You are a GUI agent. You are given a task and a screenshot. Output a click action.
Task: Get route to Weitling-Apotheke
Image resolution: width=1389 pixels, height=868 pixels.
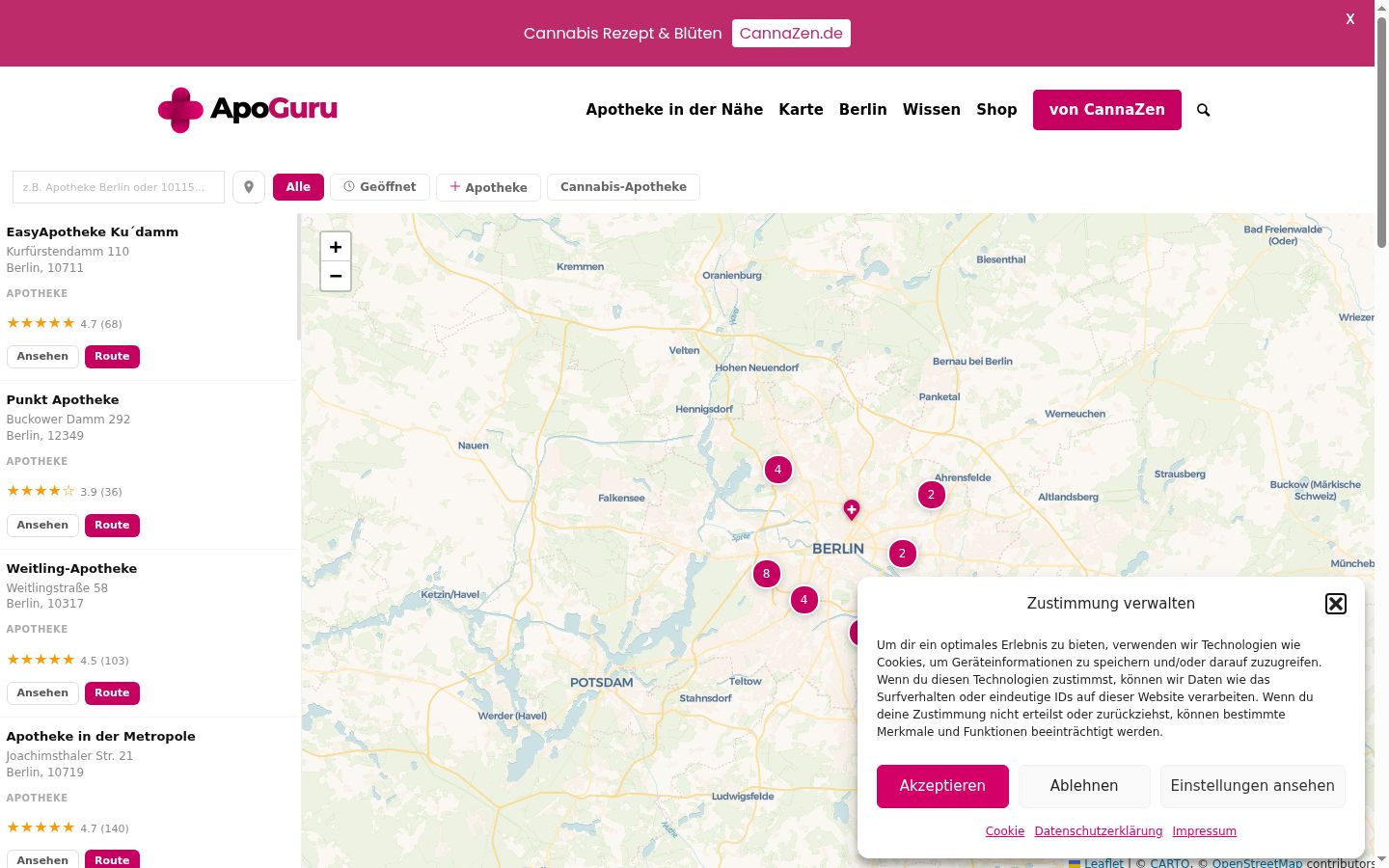(x=112, y=693)
